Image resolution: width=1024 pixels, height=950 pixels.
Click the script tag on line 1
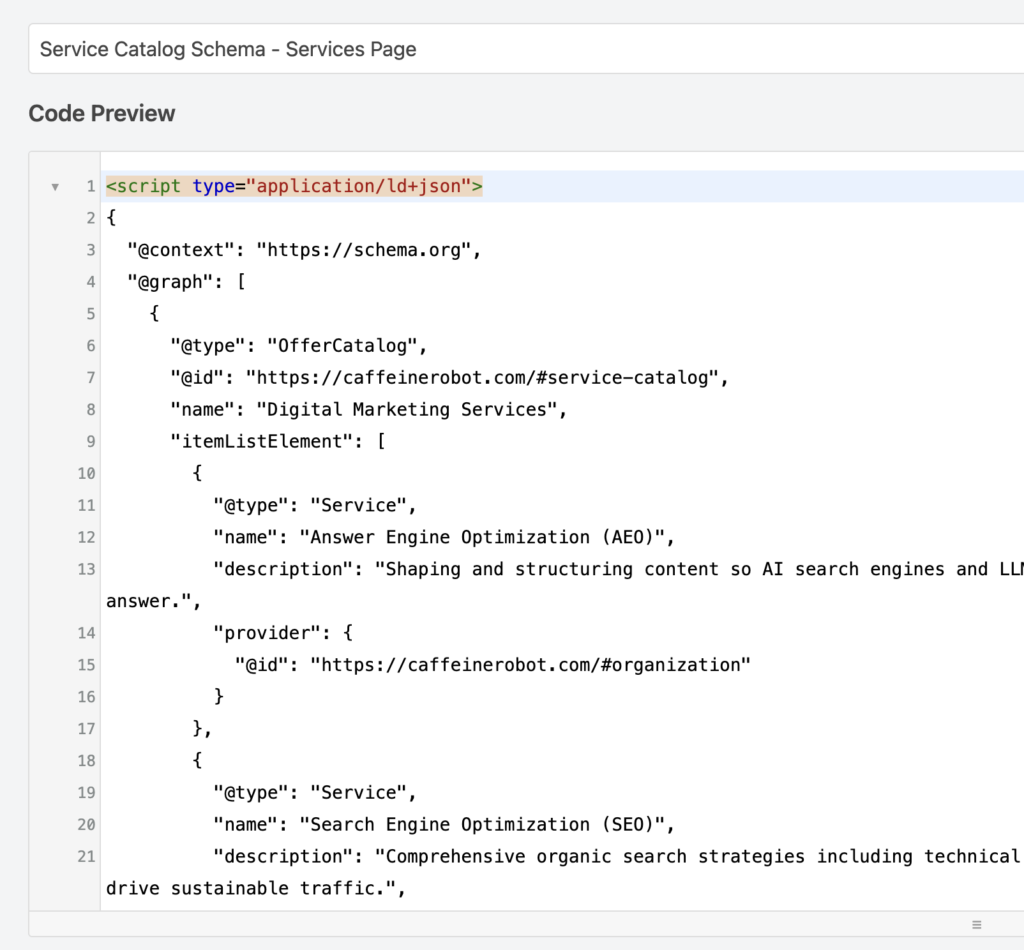[294, 186]
